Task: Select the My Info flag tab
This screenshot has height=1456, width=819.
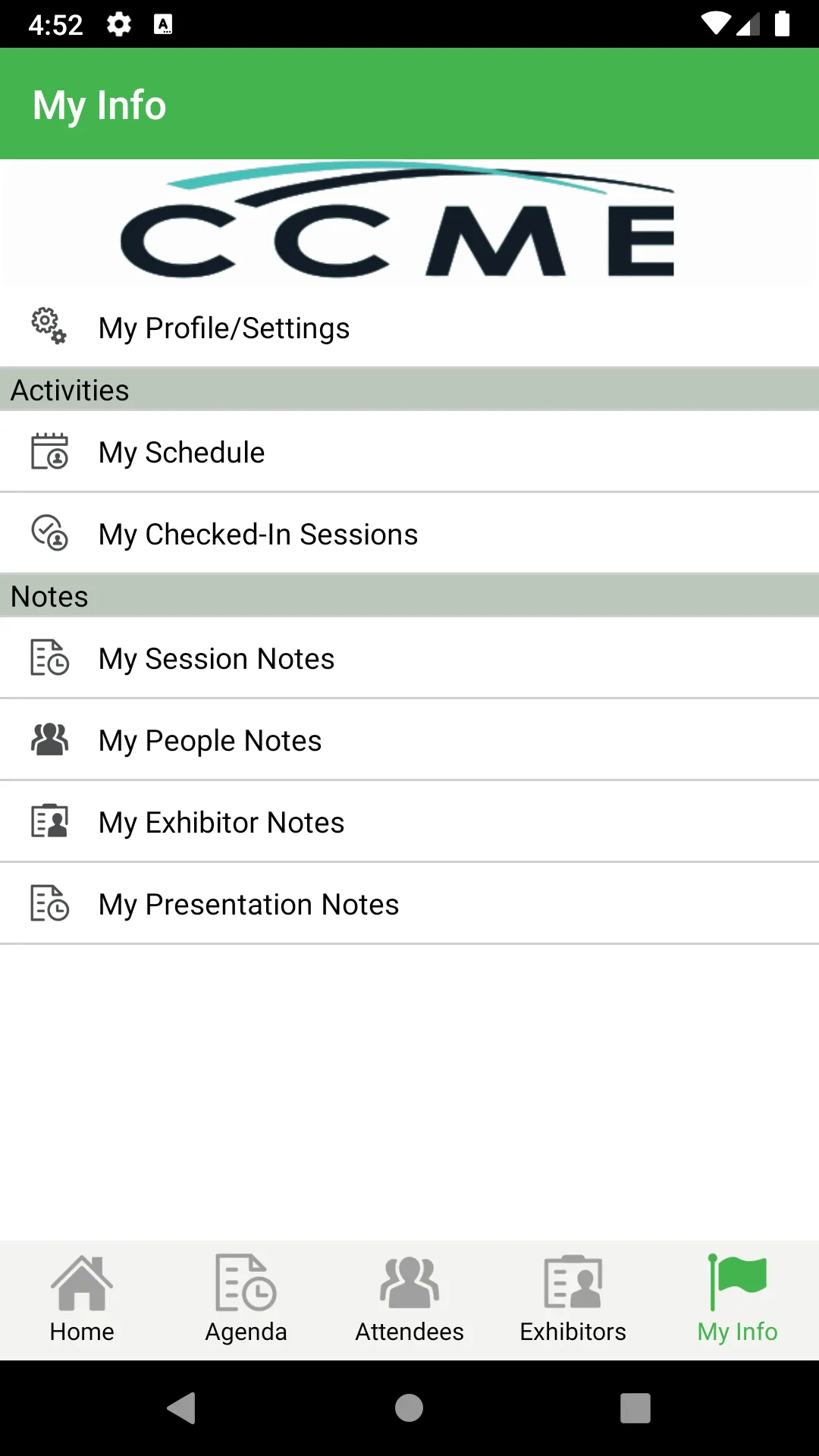Action: pyautogui.click(x=737, y=1300)
